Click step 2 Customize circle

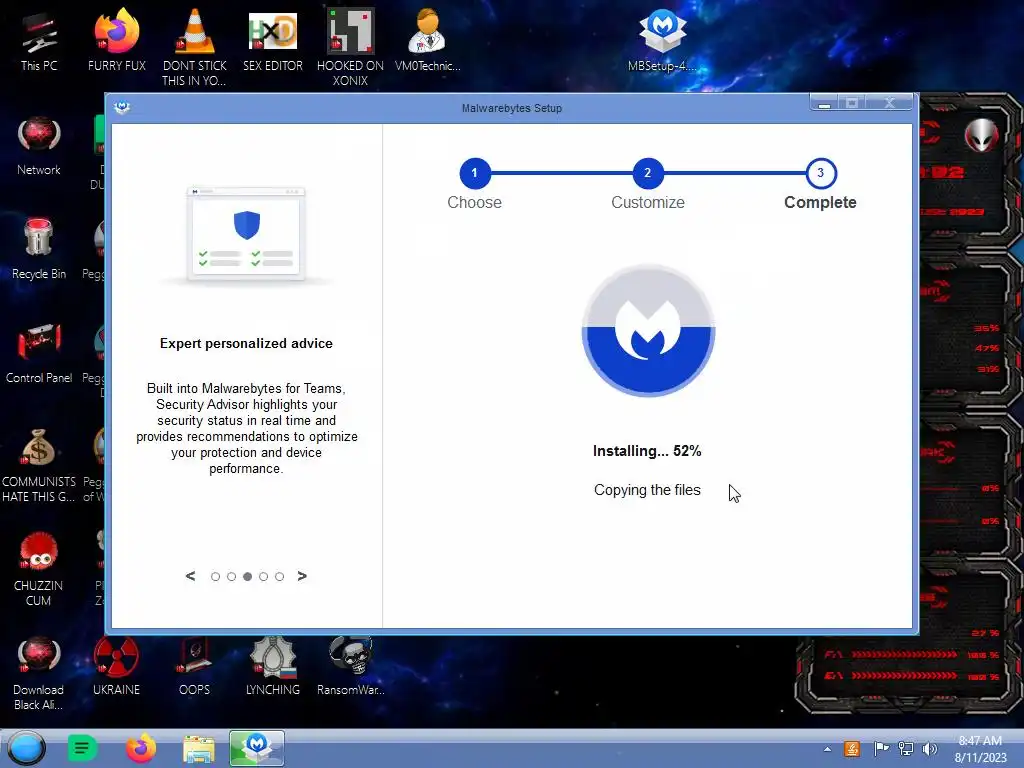[x=648, y=173]
